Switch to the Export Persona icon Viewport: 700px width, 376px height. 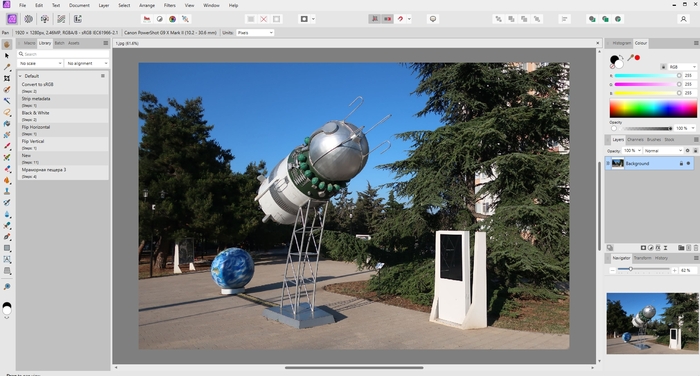click(x=78, y=19)
